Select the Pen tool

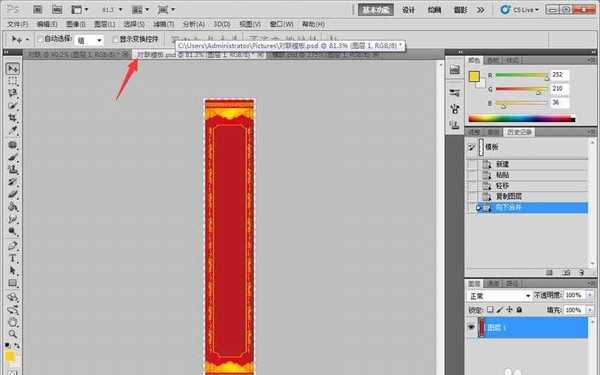(13, 245)
